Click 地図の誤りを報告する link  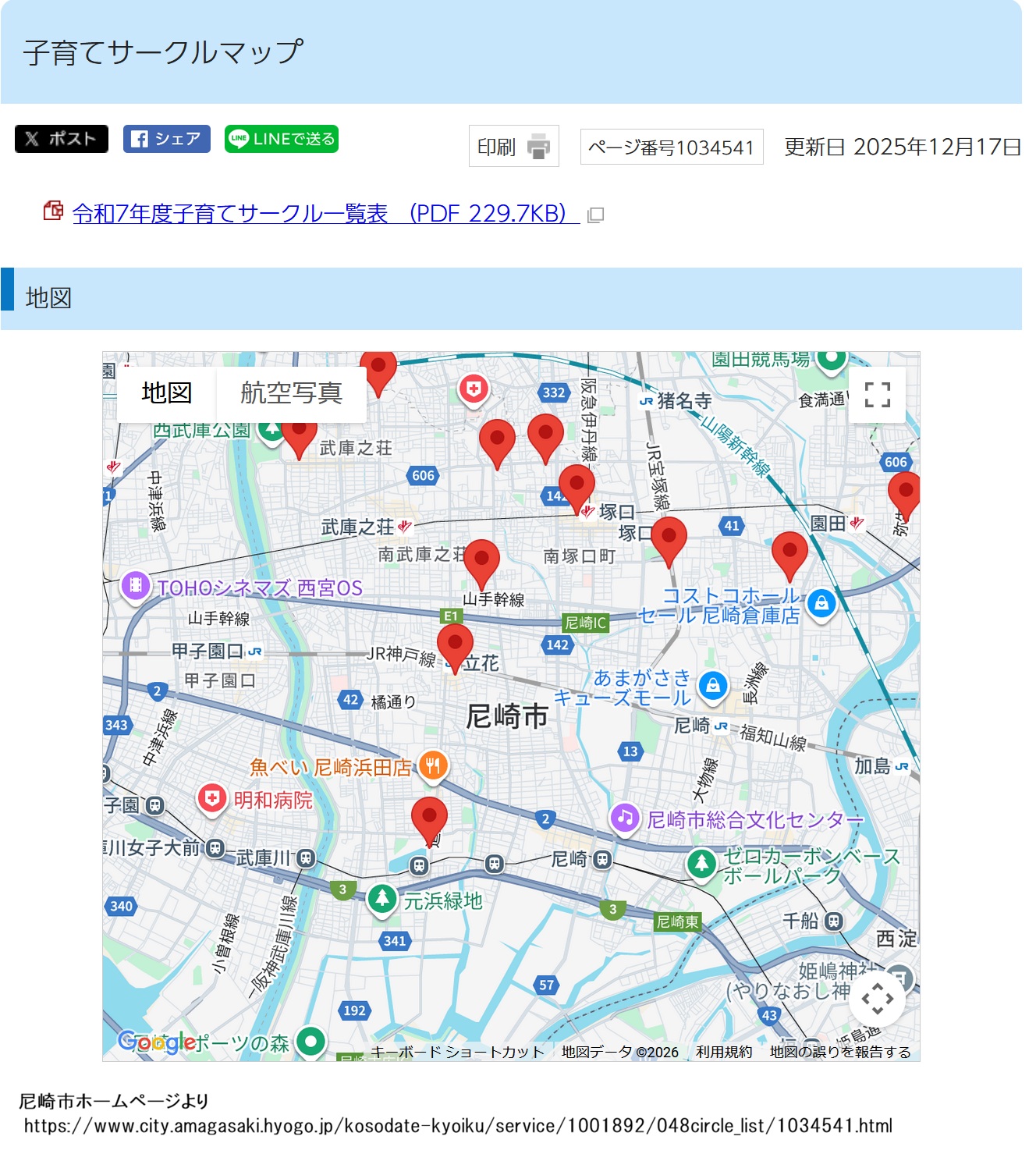(840, 1052)
